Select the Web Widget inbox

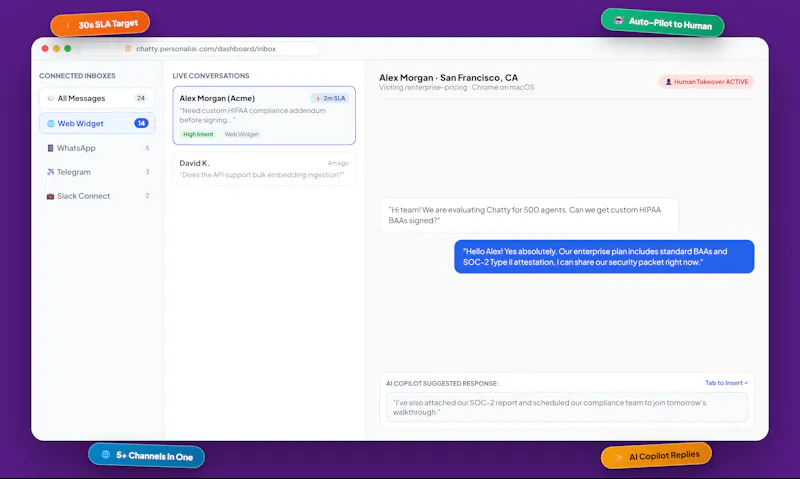(97, 123)
